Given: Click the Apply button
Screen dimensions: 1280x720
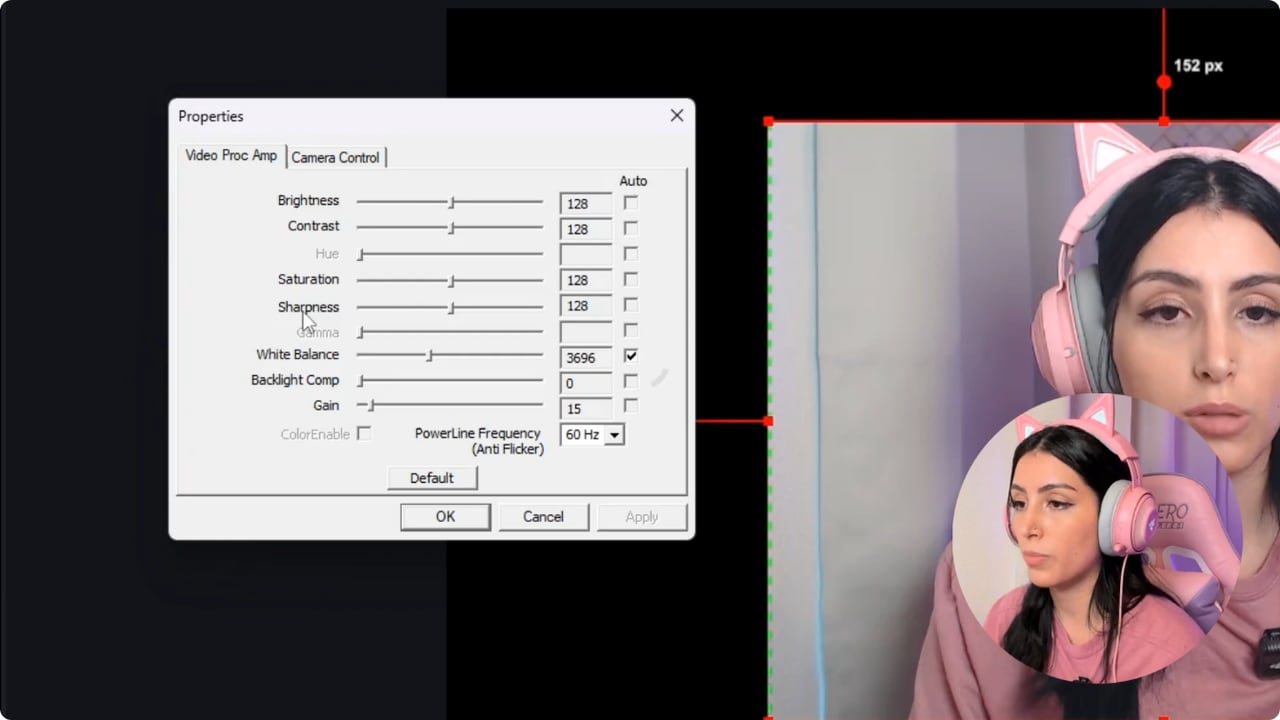Looking at the screenshot, I should click(x=642, y=517).
